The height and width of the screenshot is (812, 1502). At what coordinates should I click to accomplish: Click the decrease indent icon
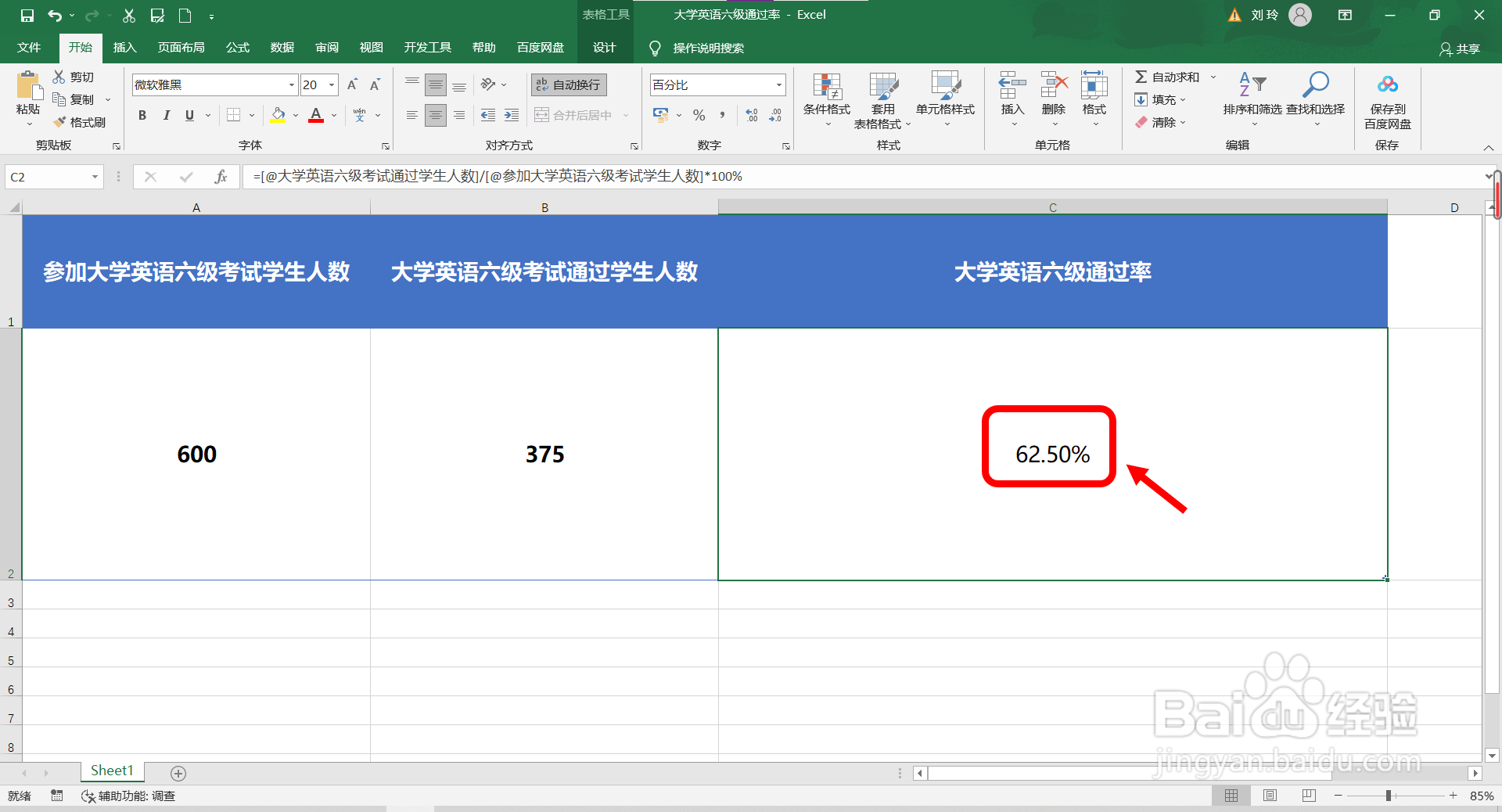[488, 115]
